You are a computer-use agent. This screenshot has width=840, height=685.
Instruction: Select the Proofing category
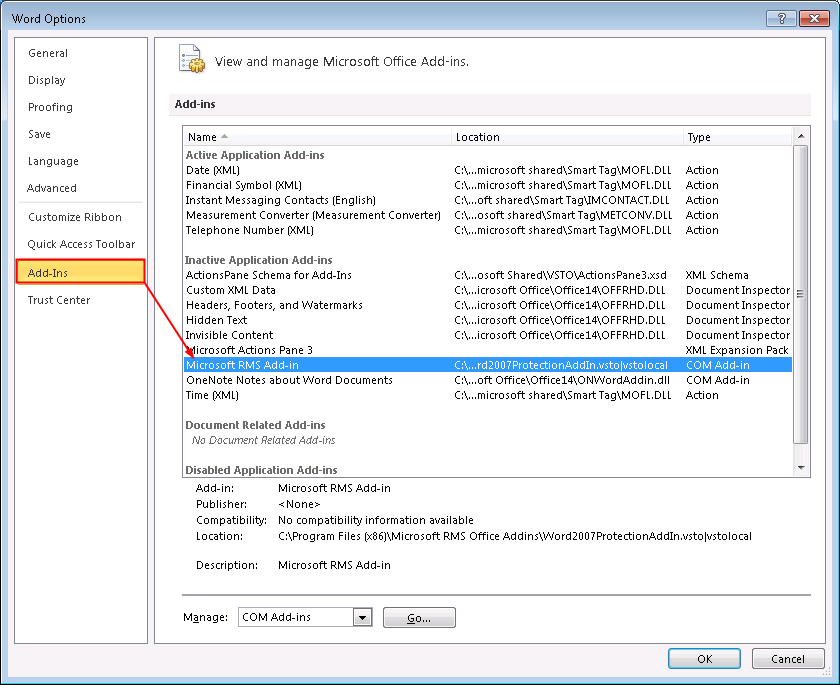50,107
